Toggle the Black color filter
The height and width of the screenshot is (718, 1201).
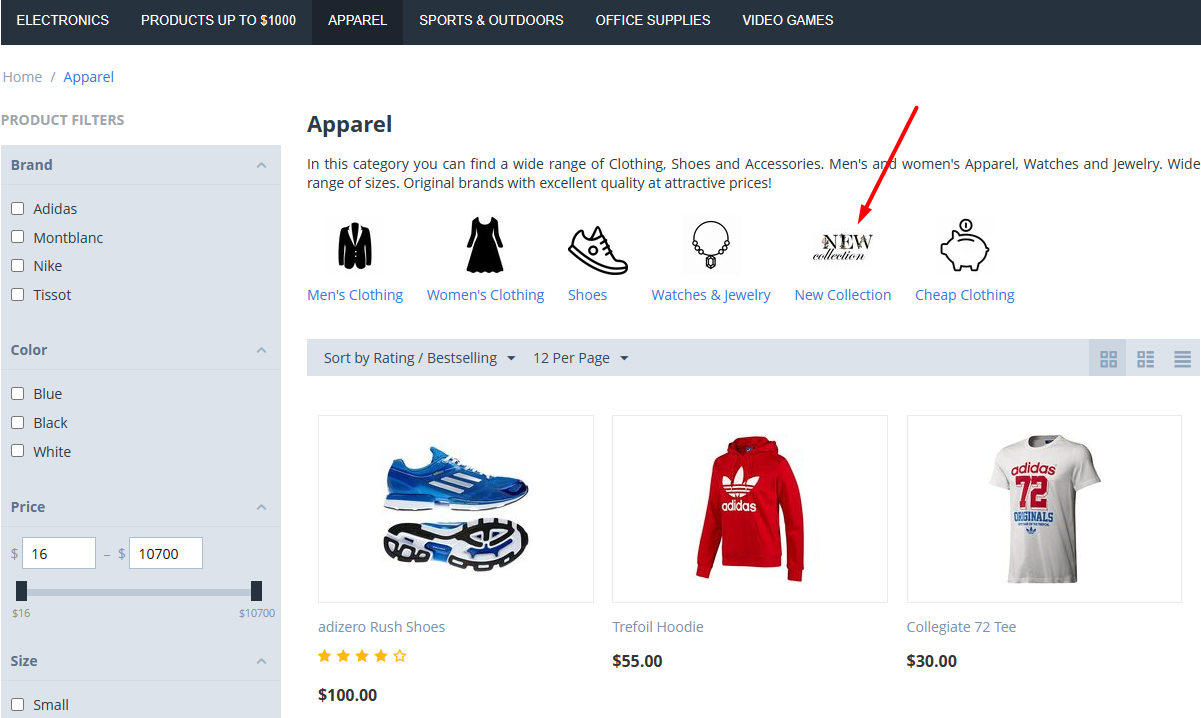17,422
